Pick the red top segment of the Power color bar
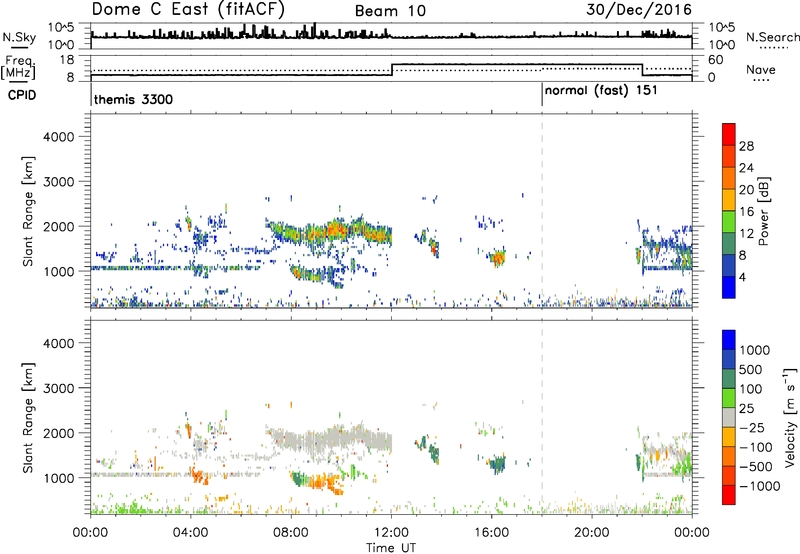Screen dimensions: 800x554 729,134
